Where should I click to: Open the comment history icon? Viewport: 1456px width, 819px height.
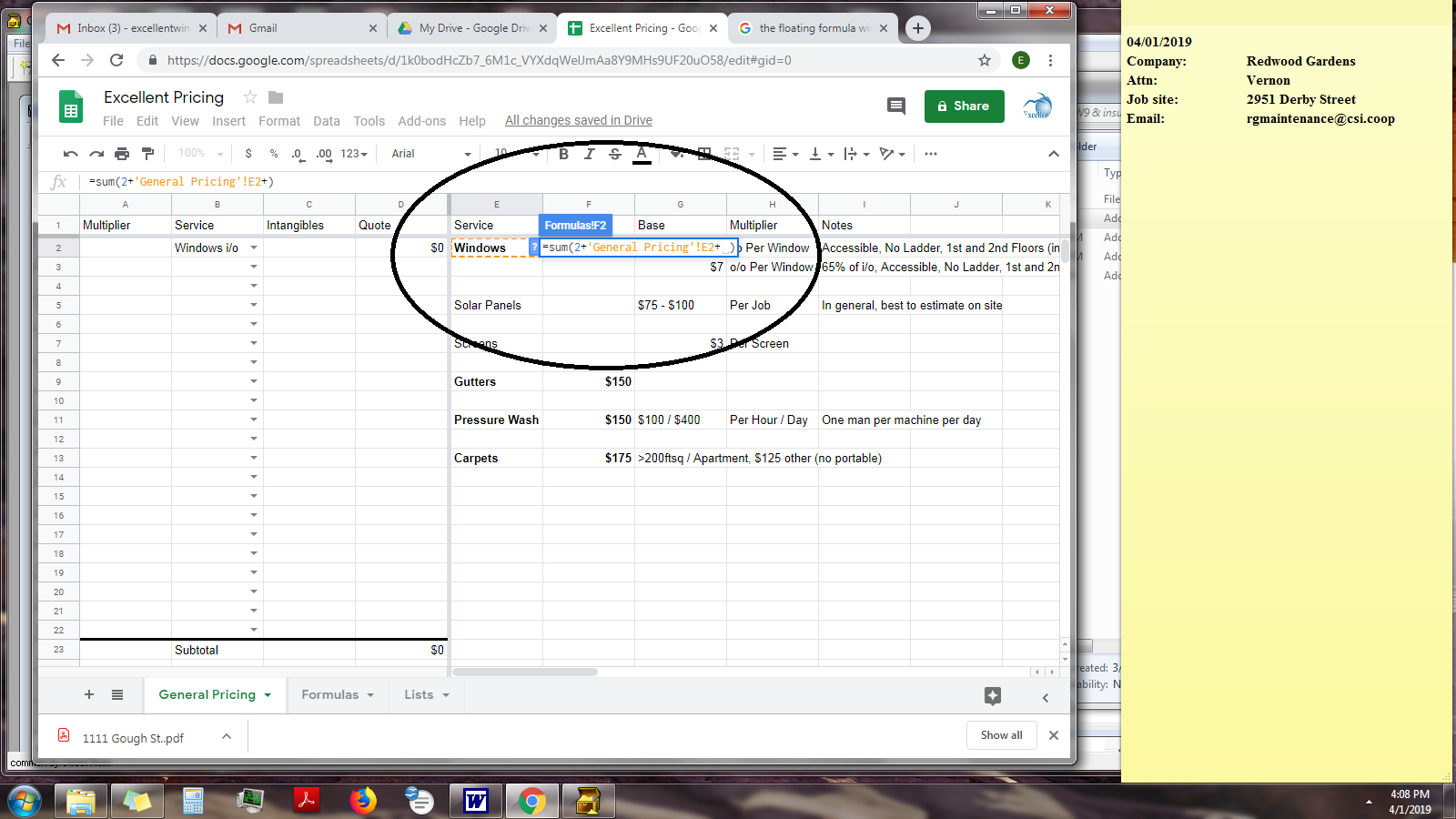pos(896,106)
